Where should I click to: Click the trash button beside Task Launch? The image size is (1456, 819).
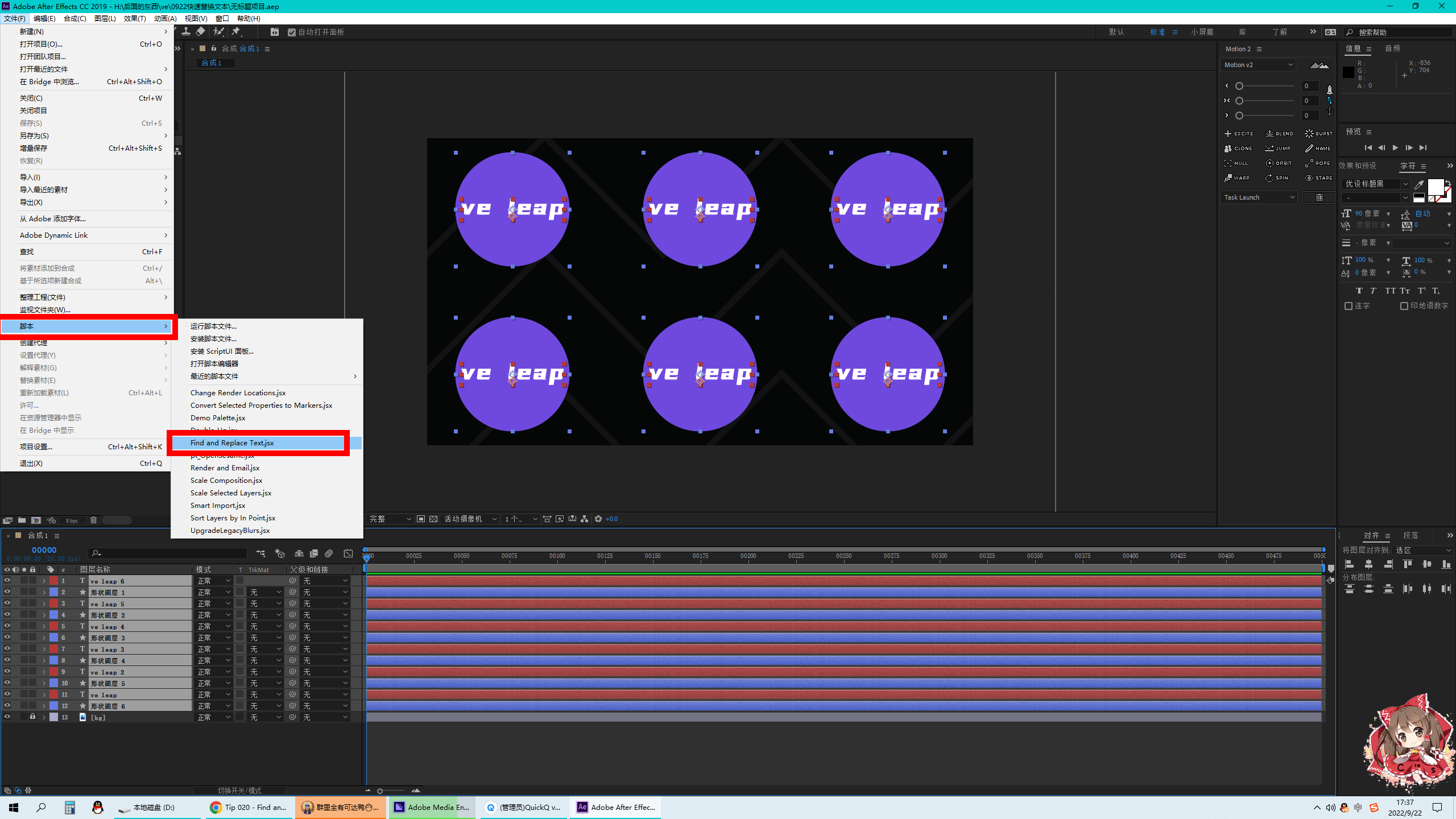pos(1319,197)
